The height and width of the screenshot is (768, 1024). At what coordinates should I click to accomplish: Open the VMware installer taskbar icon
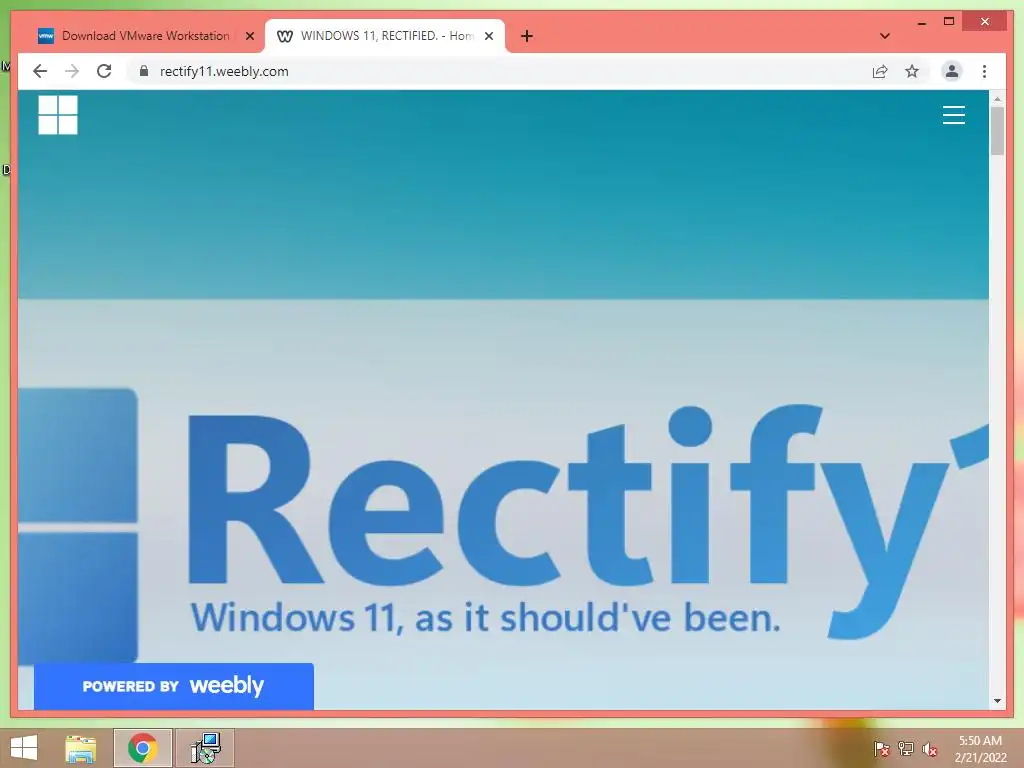pos(205,748)
